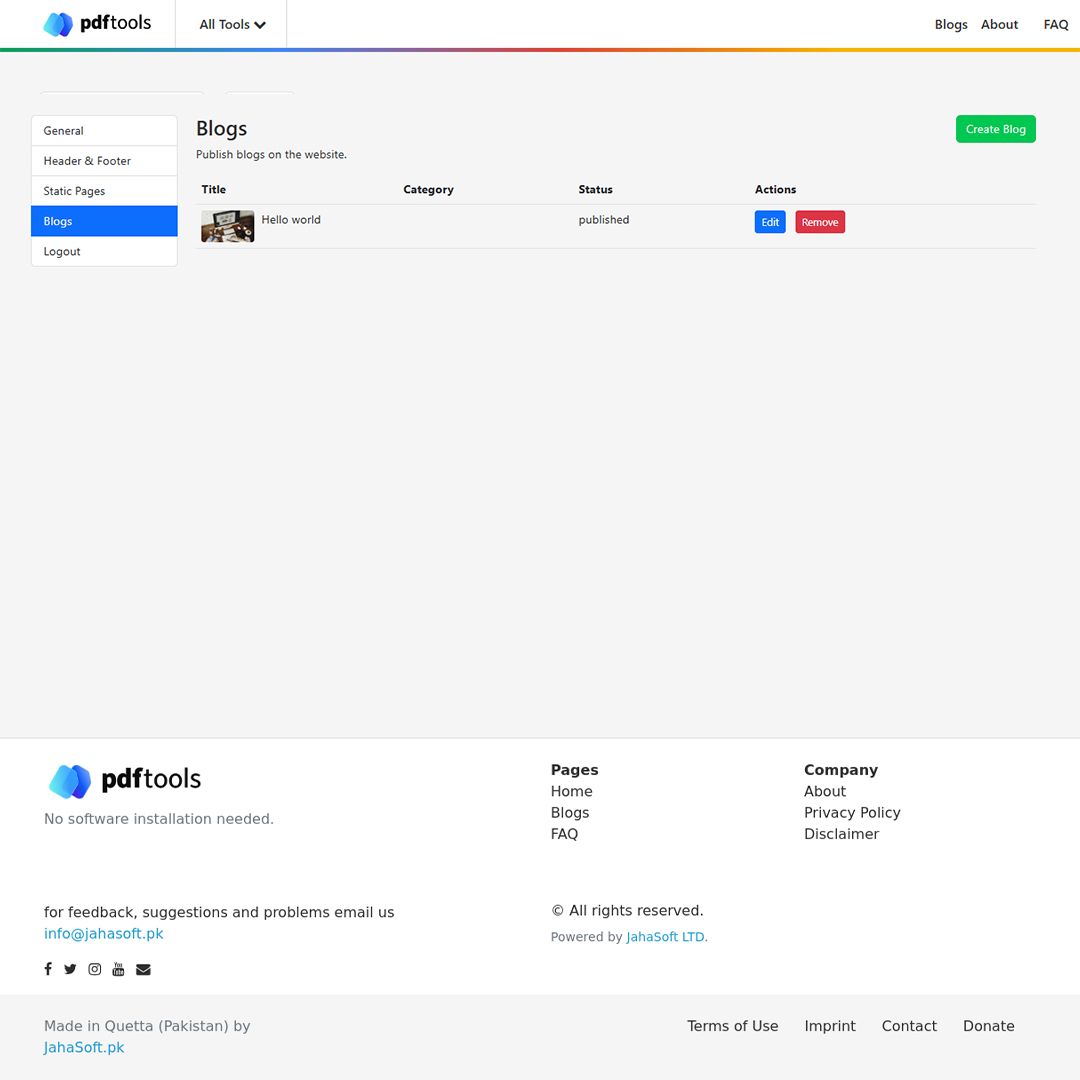Open the Hello world blog thumbnail

click(x=227, y=226)
